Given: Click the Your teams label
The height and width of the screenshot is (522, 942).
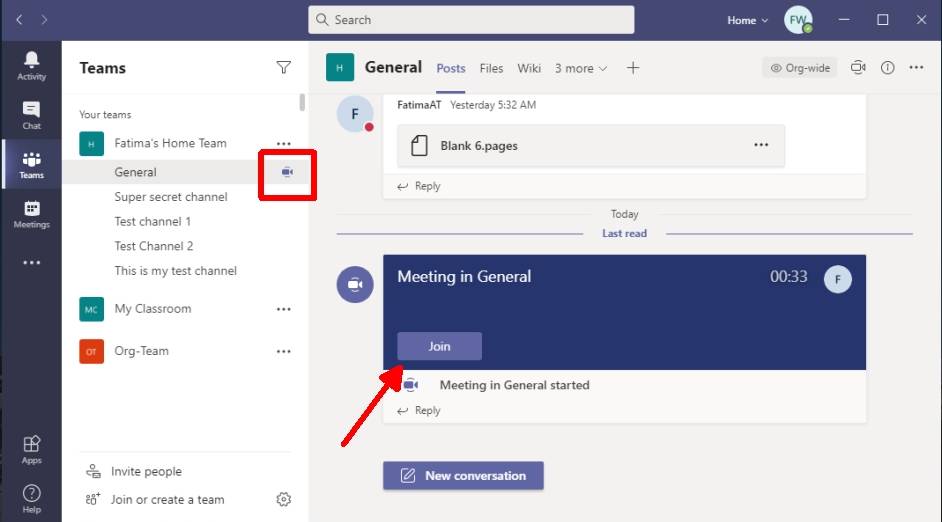Looking at the screenshot, I should pyautogui.click(x=105, y=115).
